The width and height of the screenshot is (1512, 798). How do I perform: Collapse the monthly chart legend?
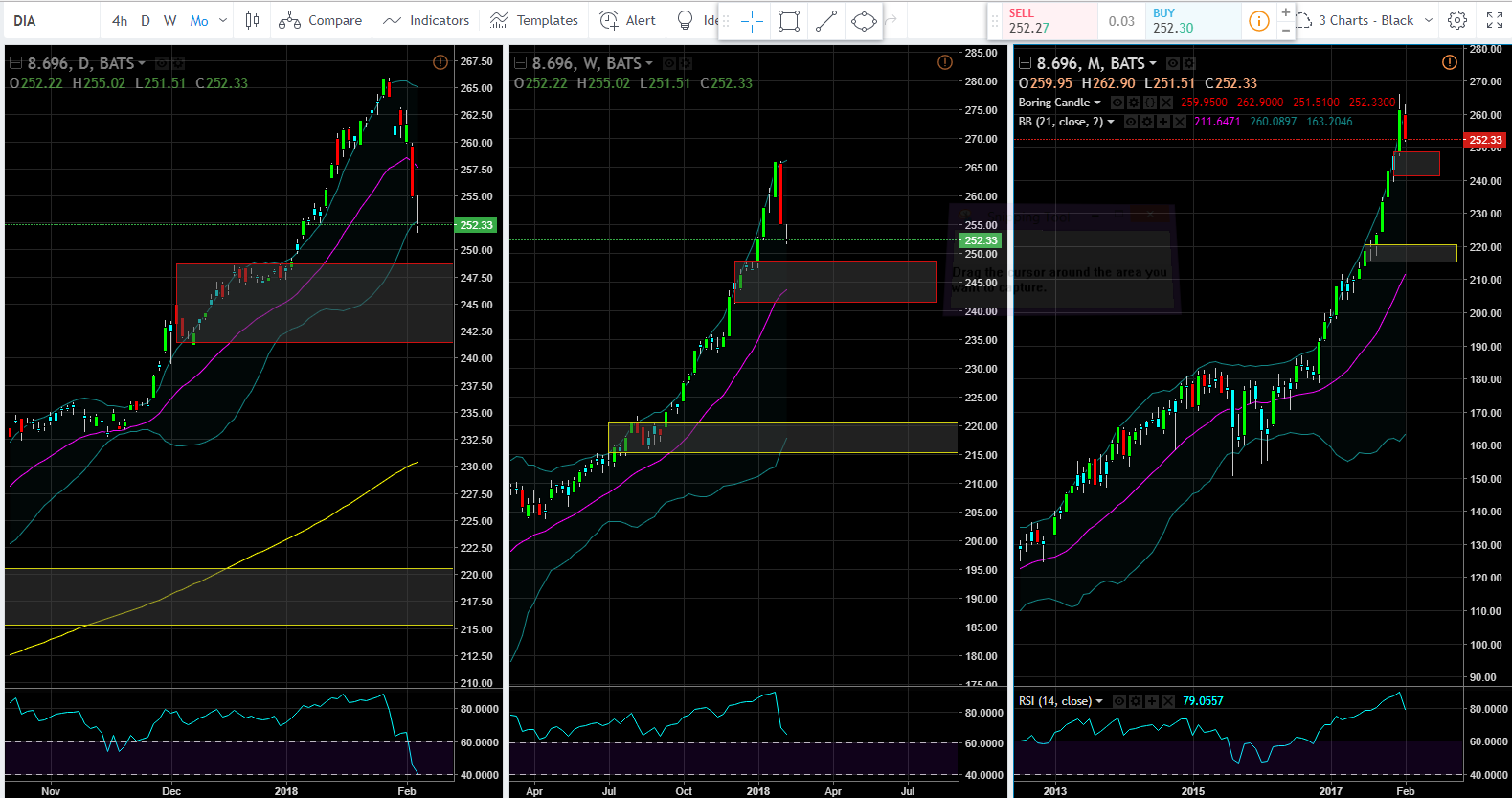[1025, 63]
